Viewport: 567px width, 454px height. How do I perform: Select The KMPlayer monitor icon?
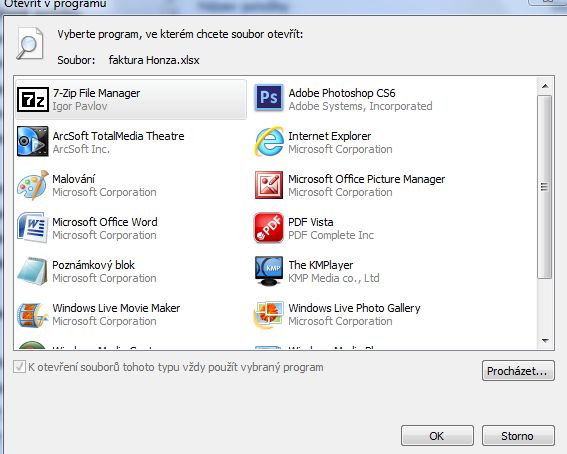pos(269,271)
